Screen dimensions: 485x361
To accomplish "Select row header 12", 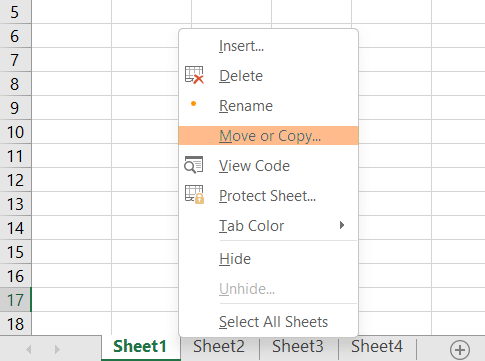I will coord(16,180).
